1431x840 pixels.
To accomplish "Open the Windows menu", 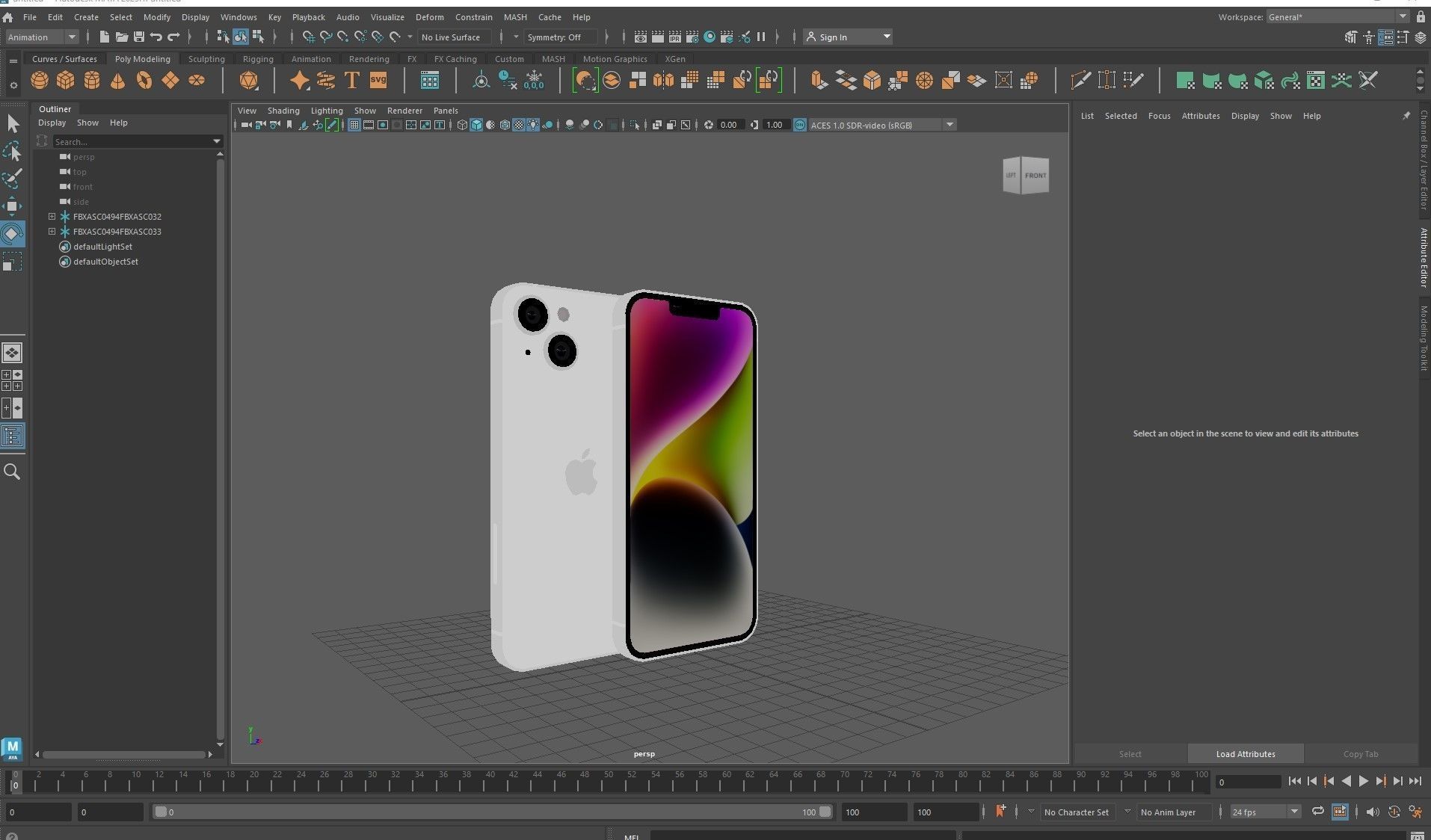I will pyautogui.click(x=238, y=16).
